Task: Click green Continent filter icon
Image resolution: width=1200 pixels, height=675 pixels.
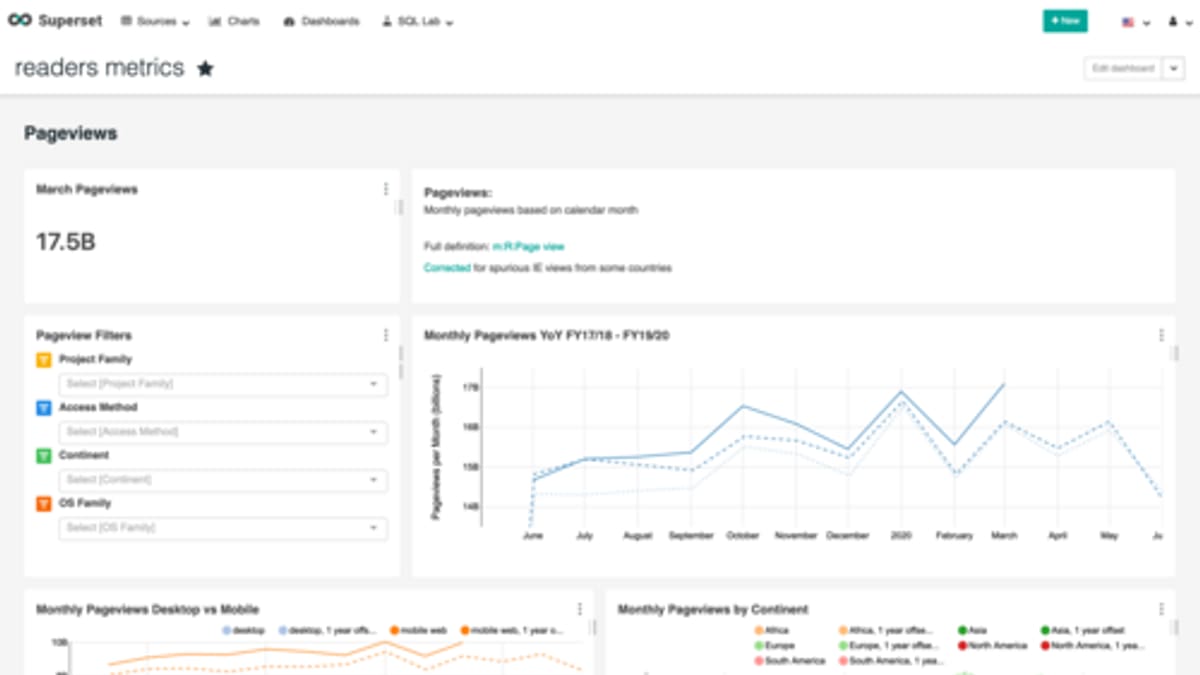Action: [x=43, y=456]
